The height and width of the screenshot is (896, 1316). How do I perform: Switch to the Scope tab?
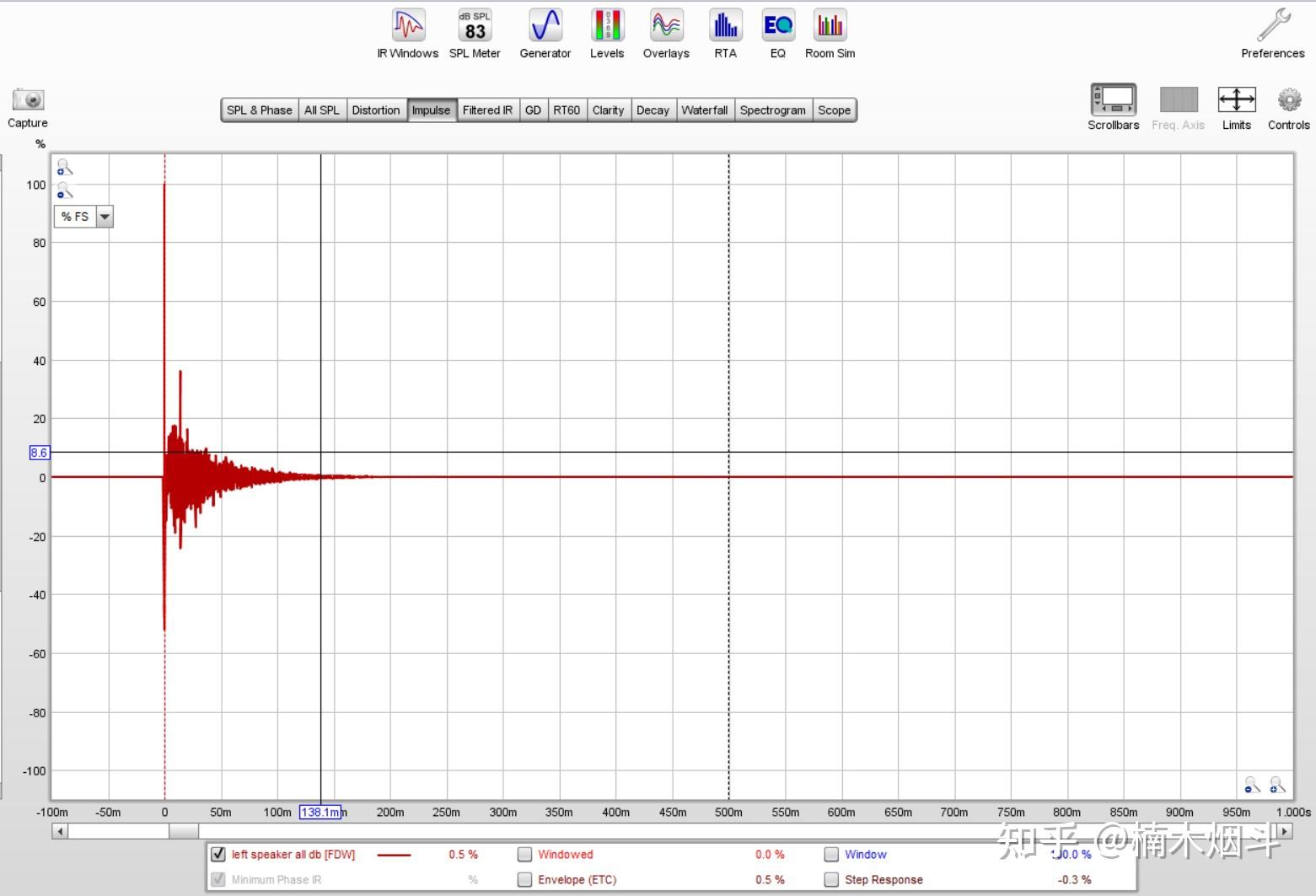pyautogui.click(x=834, y=110)
